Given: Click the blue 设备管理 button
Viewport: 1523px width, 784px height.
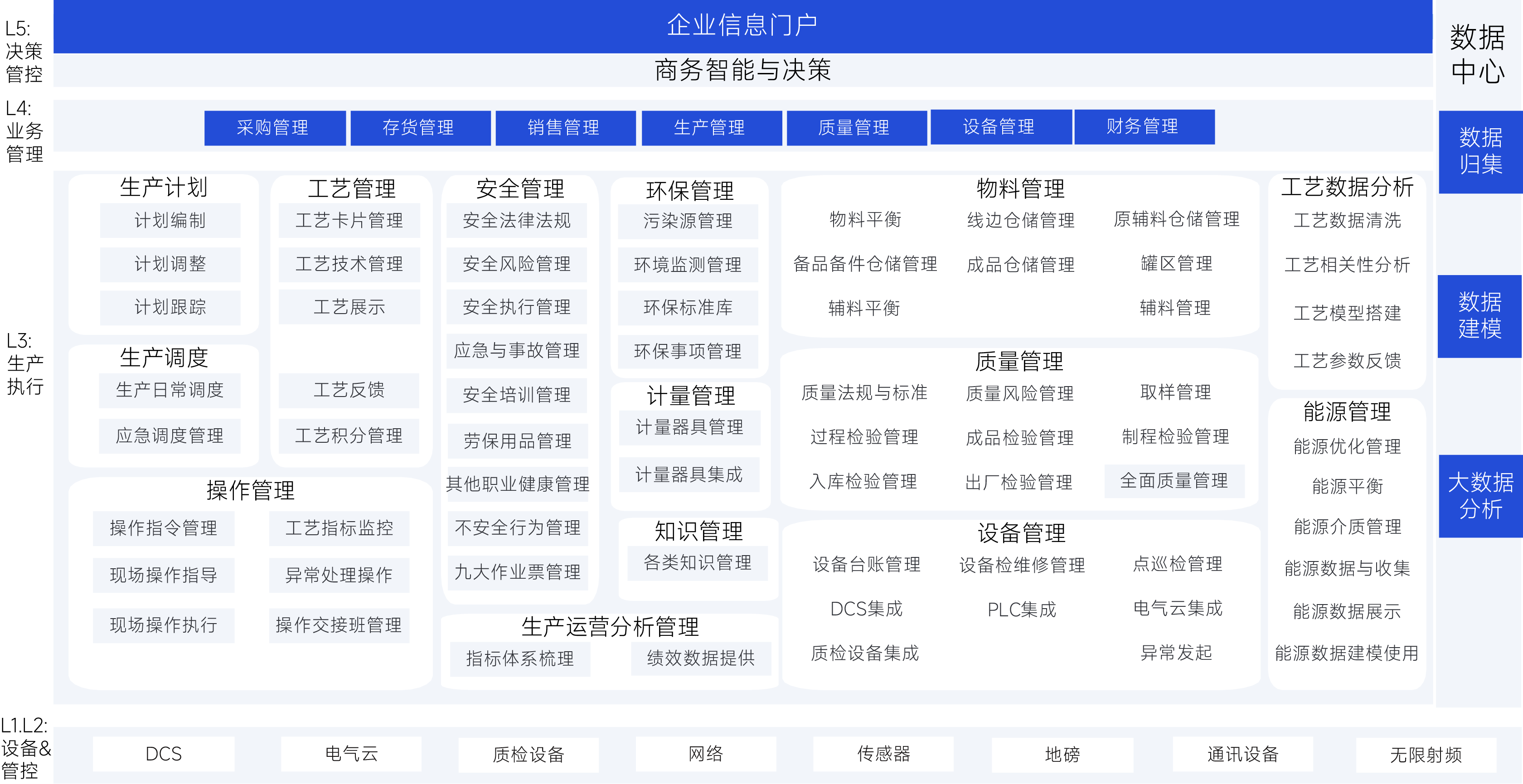Looking at the screenshot, I should tap(1001, 126).
